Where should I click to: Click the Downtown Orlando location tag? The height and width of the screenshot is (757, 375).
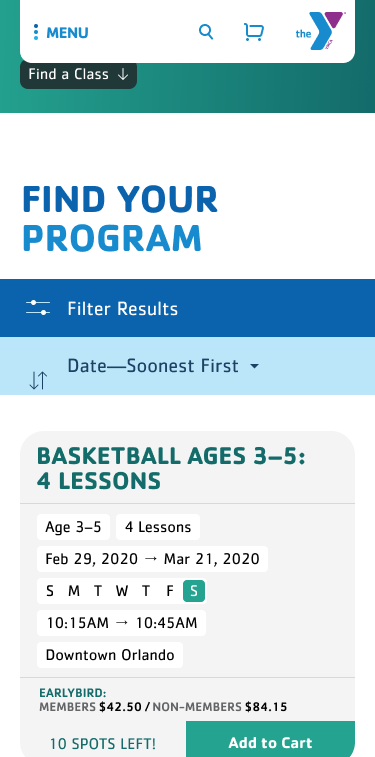[110, 655]
